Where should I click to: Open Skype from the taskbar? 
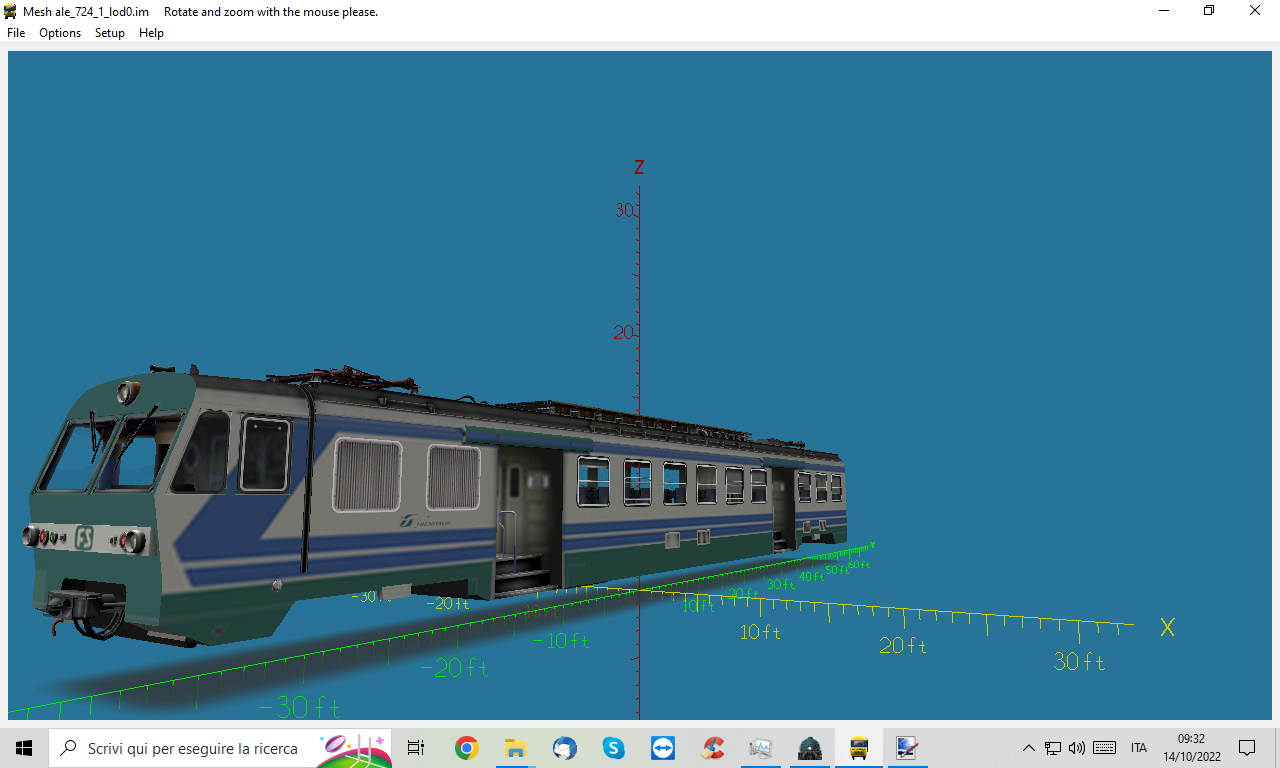pos(613,748)
